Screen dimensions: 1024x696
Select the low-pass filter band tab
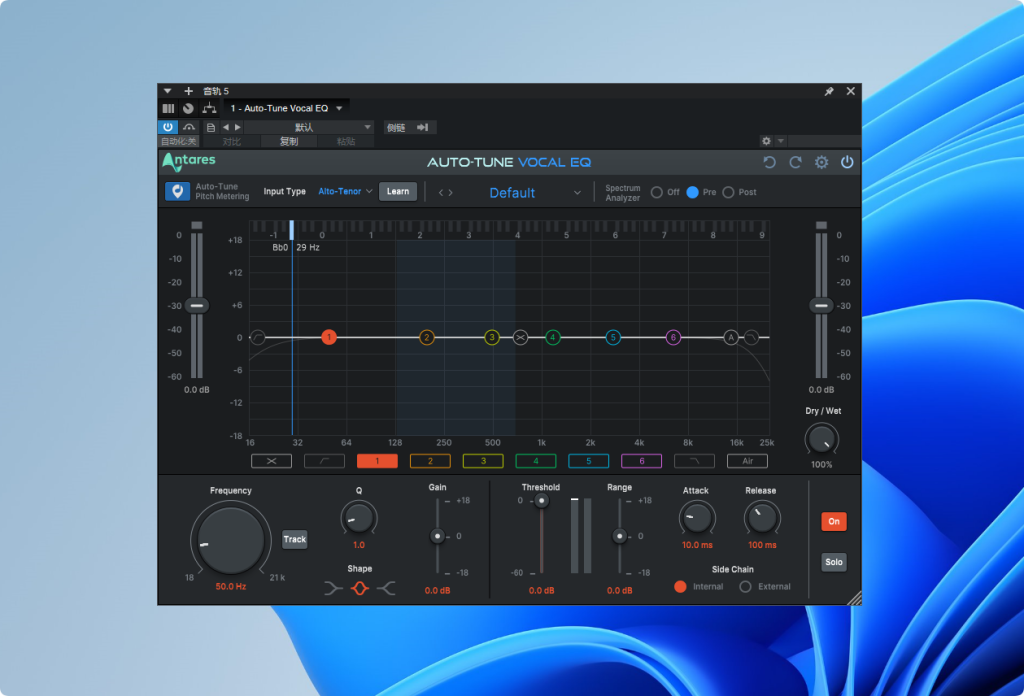tap(694, 461)
